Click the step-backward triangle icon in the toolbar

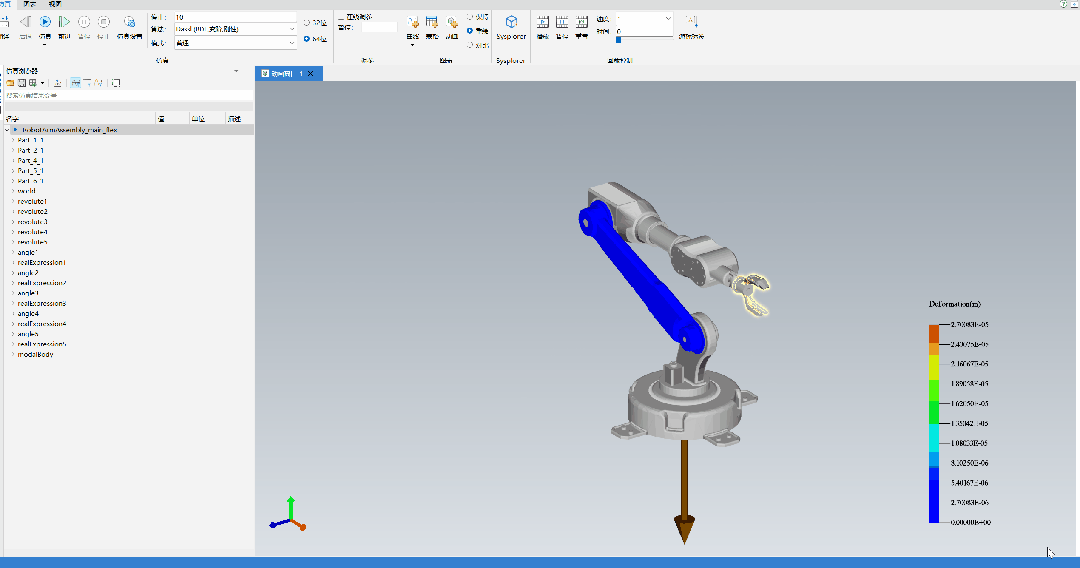[x=25, y=23]
